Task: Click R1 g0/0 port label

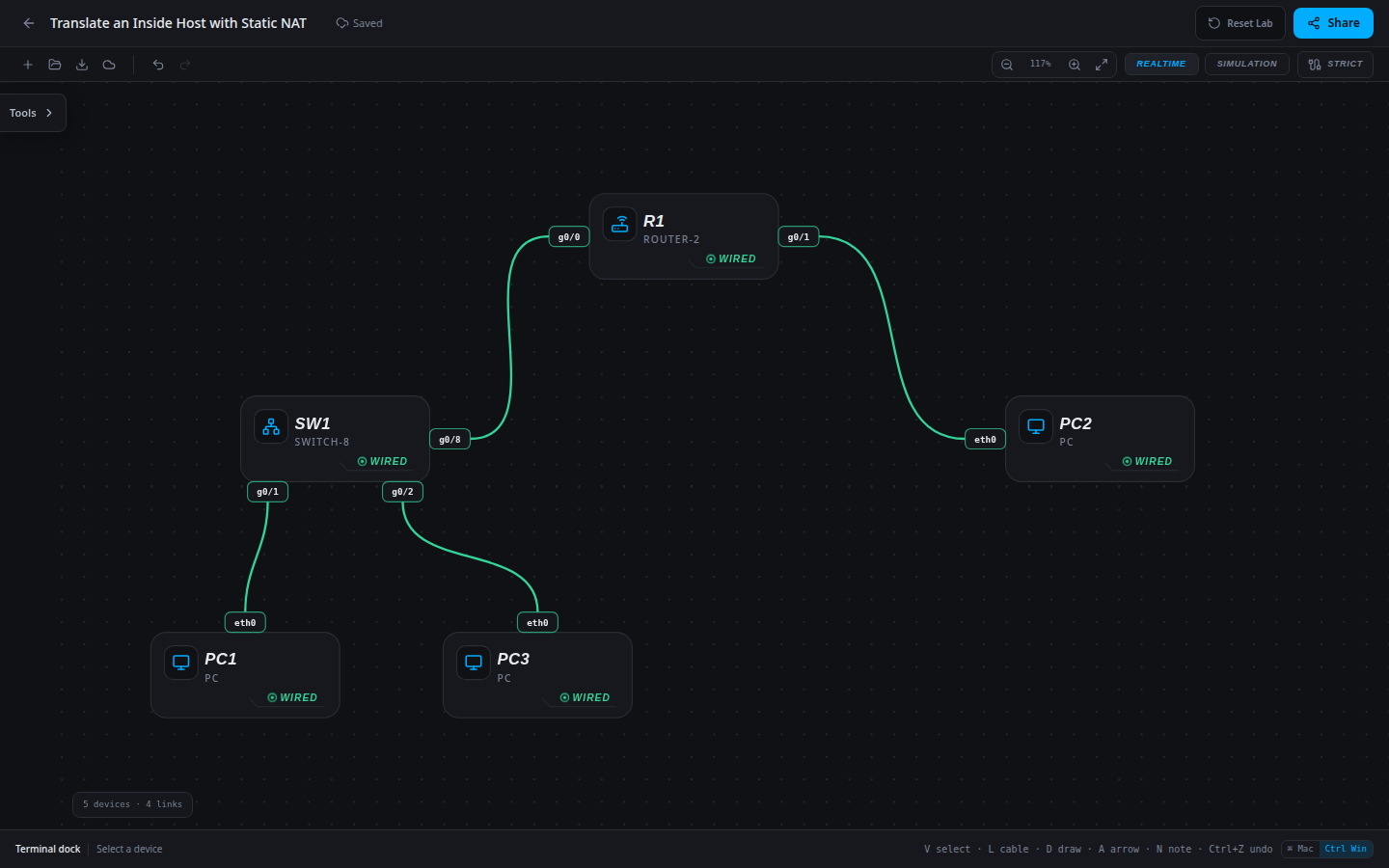Action: pyautogui.click(x=569, y=237)
